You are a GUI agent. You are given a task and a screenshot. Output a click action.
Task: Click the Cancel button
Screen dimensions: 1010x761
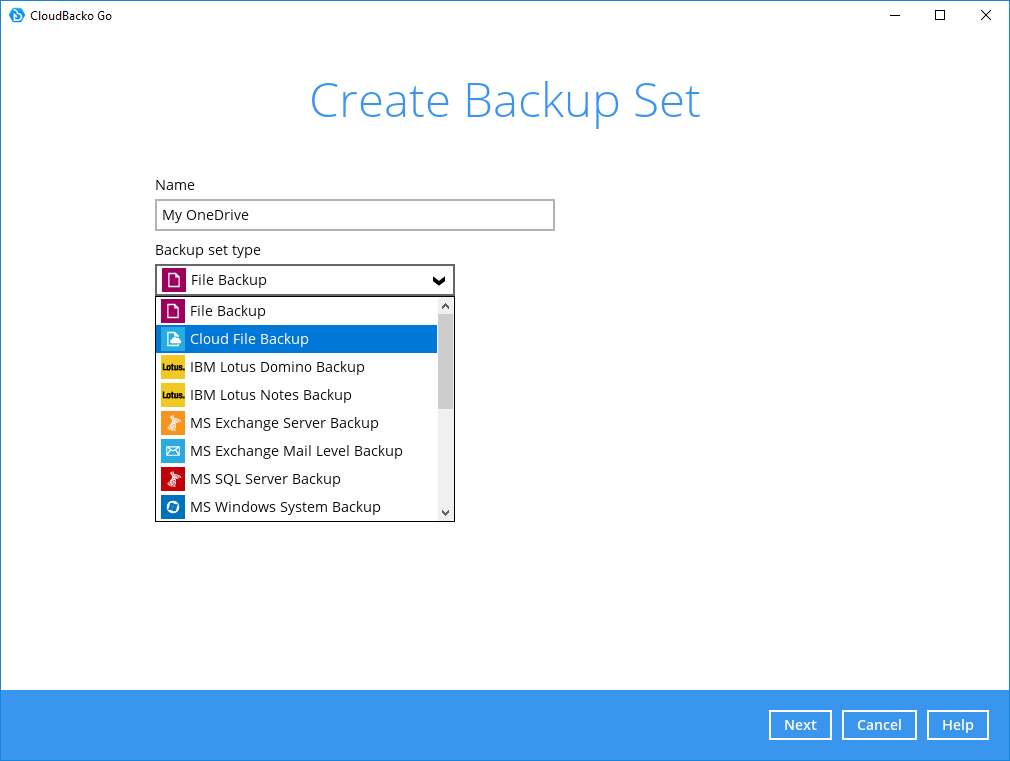(879, 725)
